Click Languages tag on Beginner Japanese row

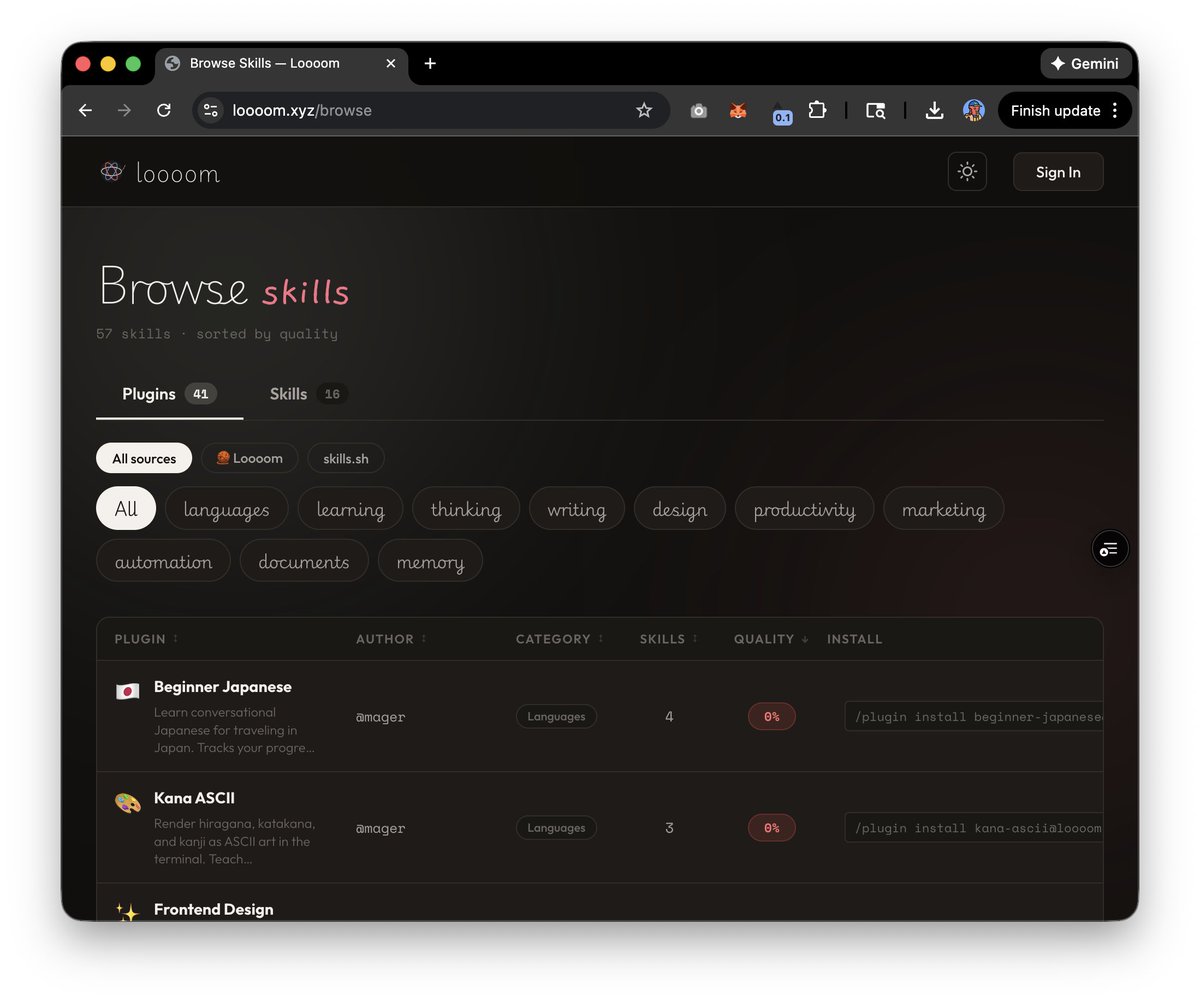pos(556,716)
